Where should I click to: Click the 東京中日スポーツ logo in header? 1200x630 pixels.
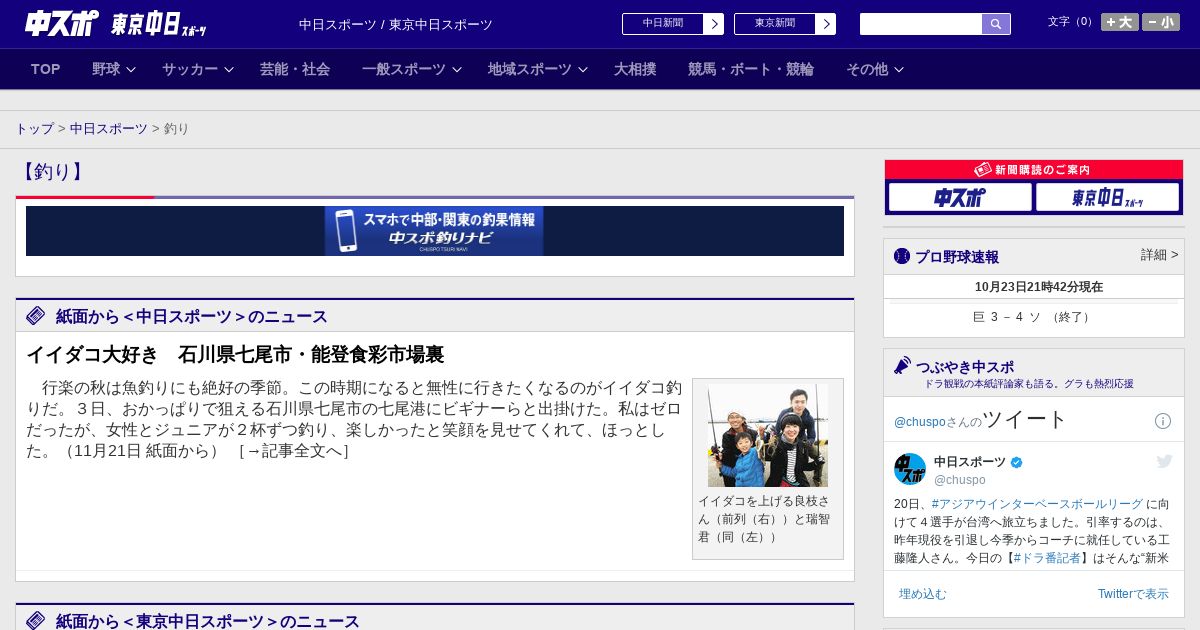pyautogui.click(x=158, y=24)
